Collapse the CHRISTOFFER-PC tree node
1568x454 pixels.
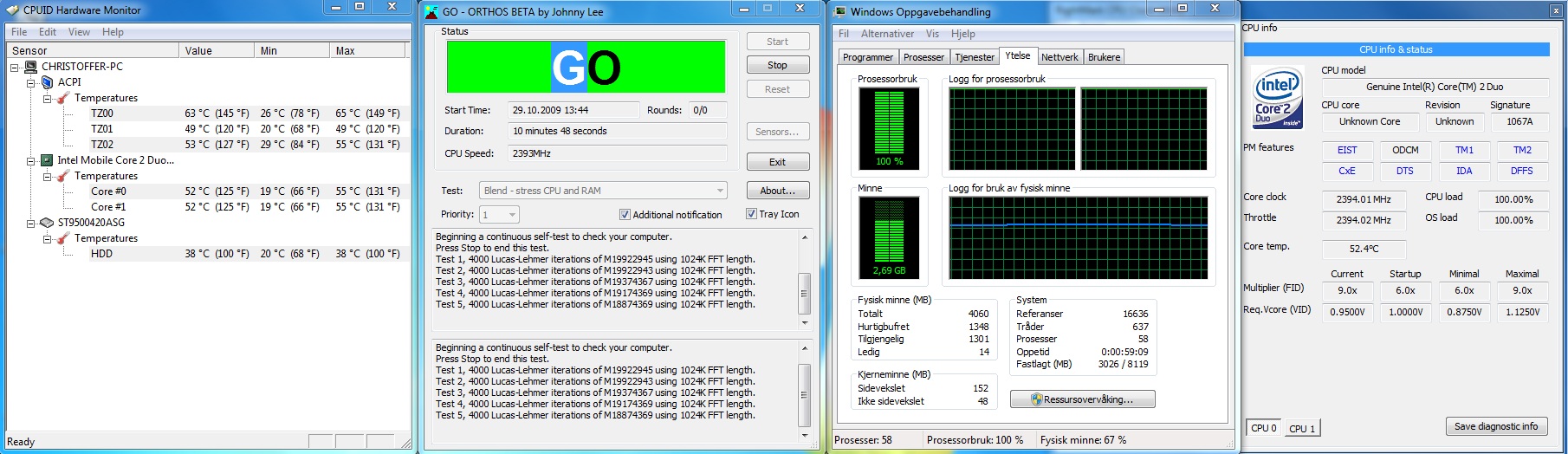15,67
